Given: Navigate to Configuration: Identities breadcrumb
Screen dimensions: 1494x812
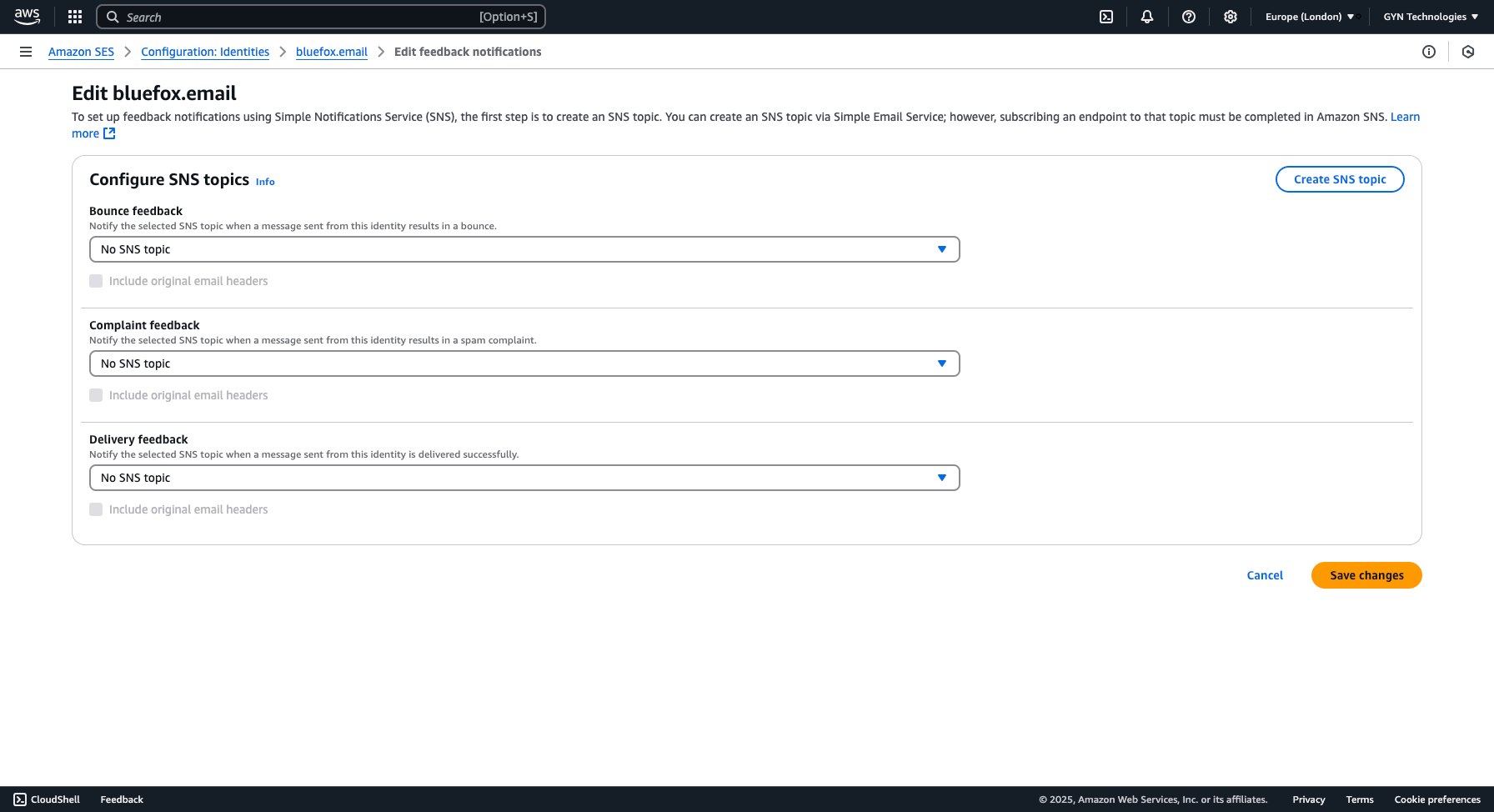Looking at the screenshot, I should [204, 52].
